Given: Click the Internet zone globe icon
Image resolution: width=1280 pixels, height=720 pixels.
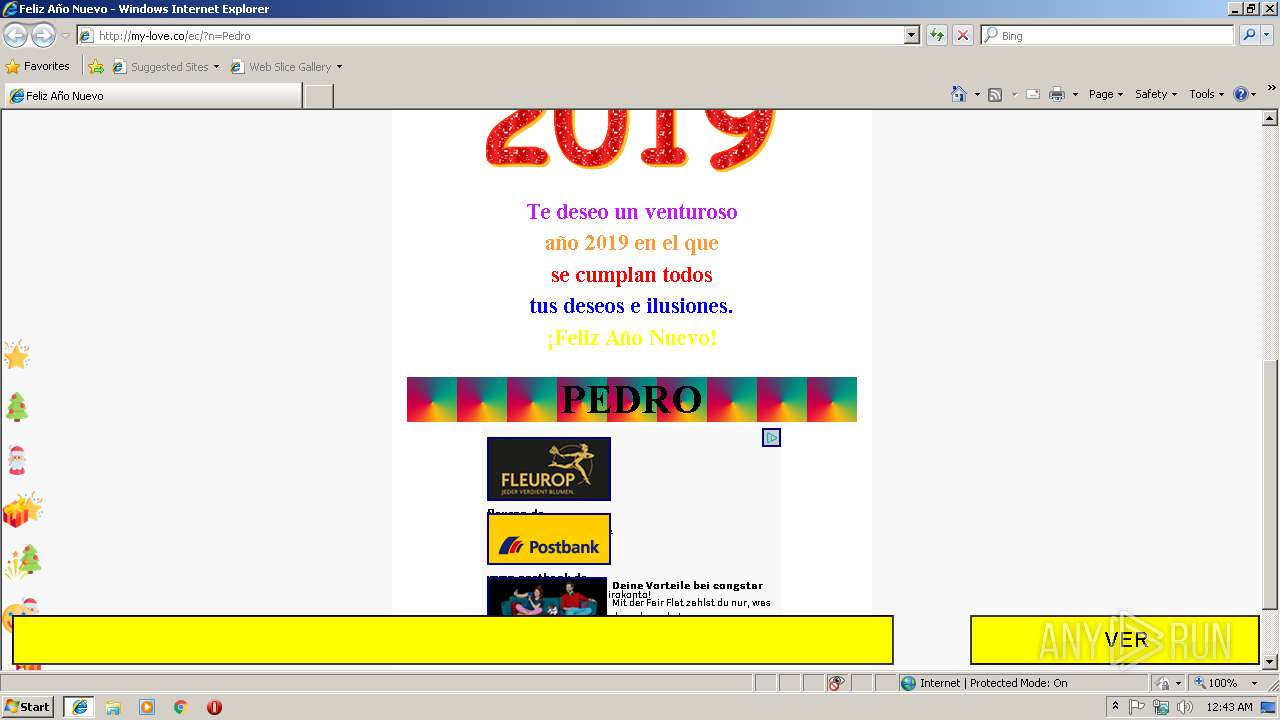Looking at the screenshot, I should (908, 683).
